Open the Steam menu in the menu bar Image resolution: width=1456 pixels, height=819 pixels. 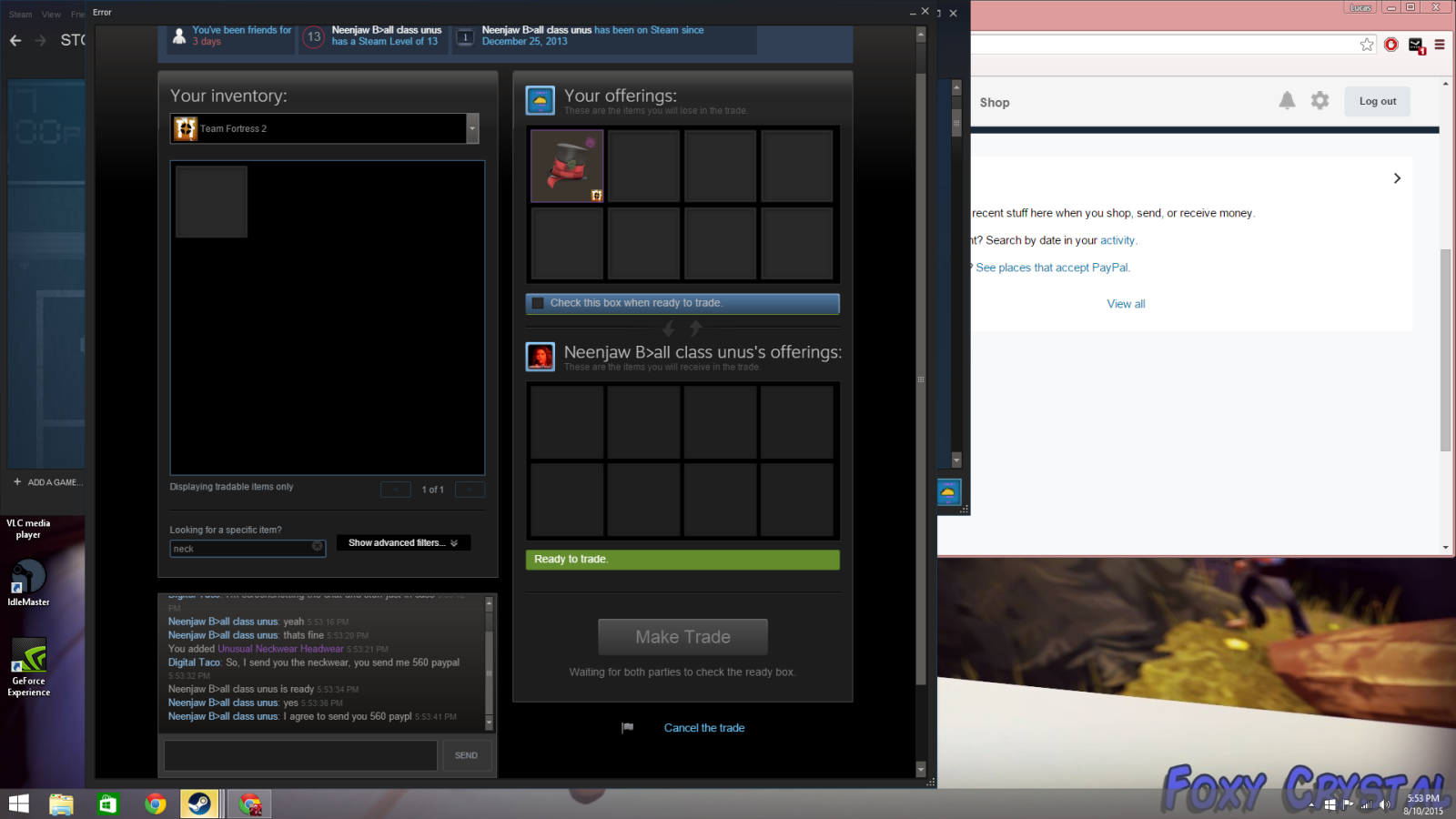coord(20,15)
